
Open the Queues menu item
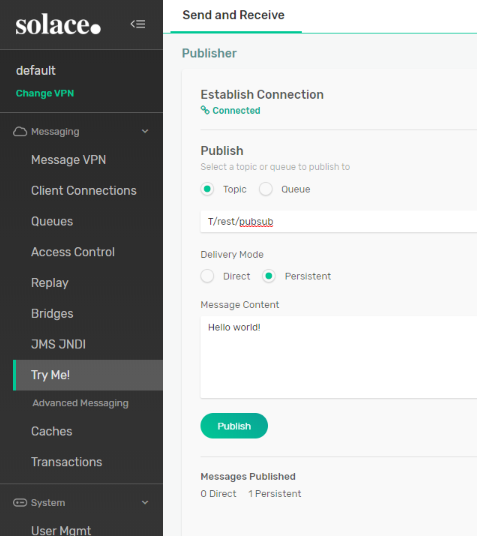tap(52, 221)
